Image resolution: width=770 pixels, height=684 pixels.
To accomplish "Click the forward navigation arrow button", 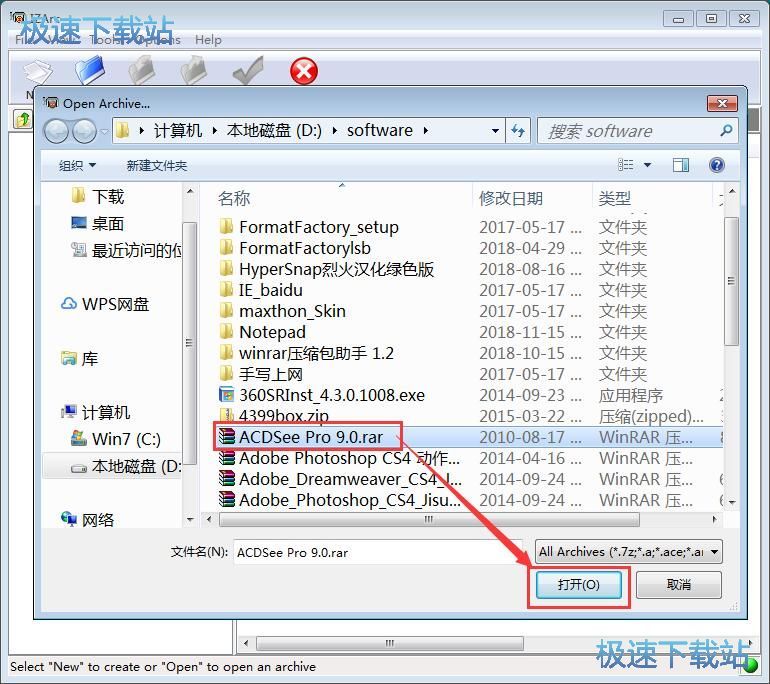I will pos(85,131).
